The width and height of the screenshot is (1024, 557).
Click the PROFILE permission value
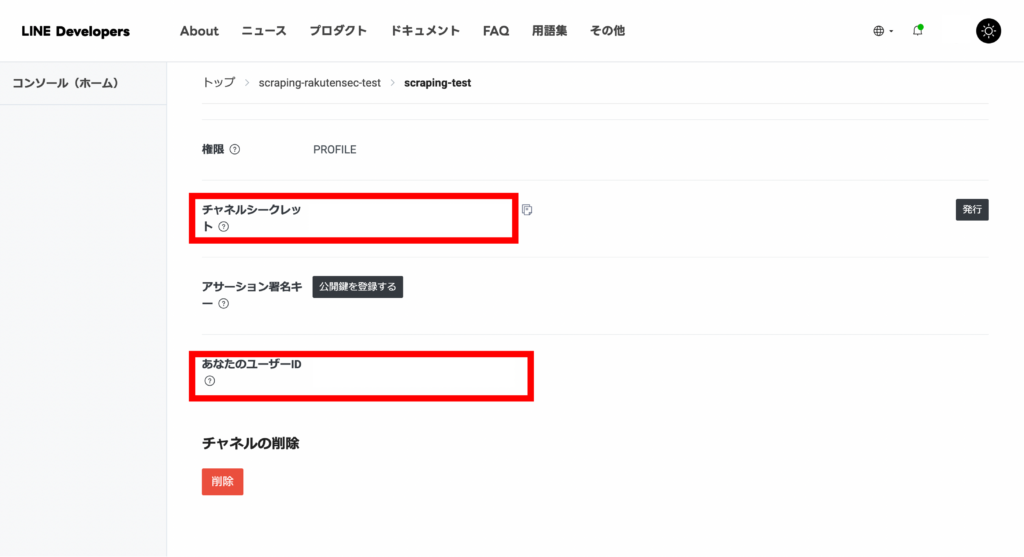tap(334, 150)
